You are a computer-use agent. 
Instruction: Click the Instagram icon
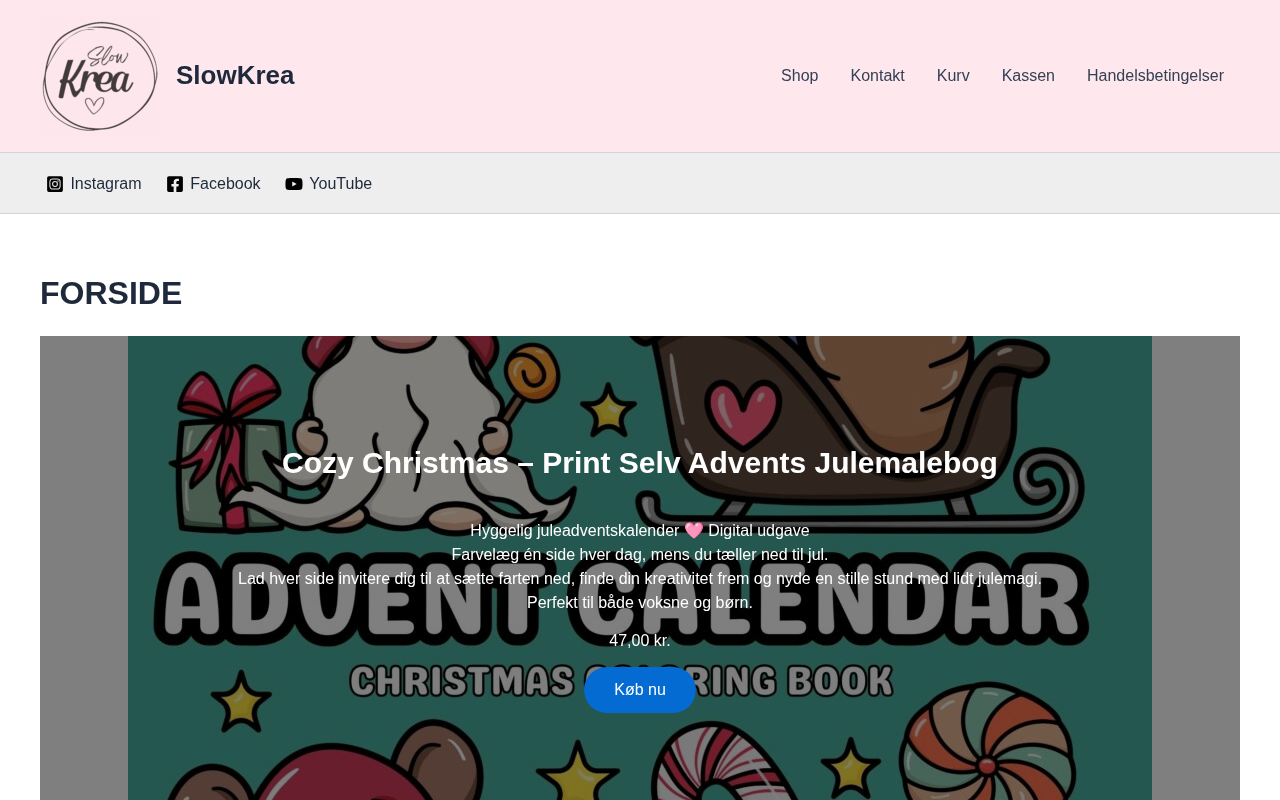55,184
